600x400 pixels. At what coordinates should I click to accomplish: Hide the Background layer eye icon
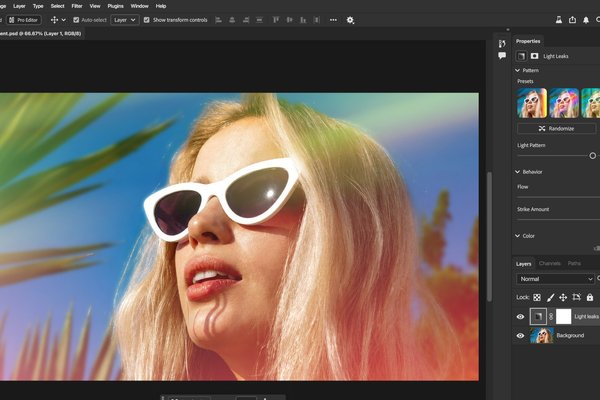pos(520,336)
